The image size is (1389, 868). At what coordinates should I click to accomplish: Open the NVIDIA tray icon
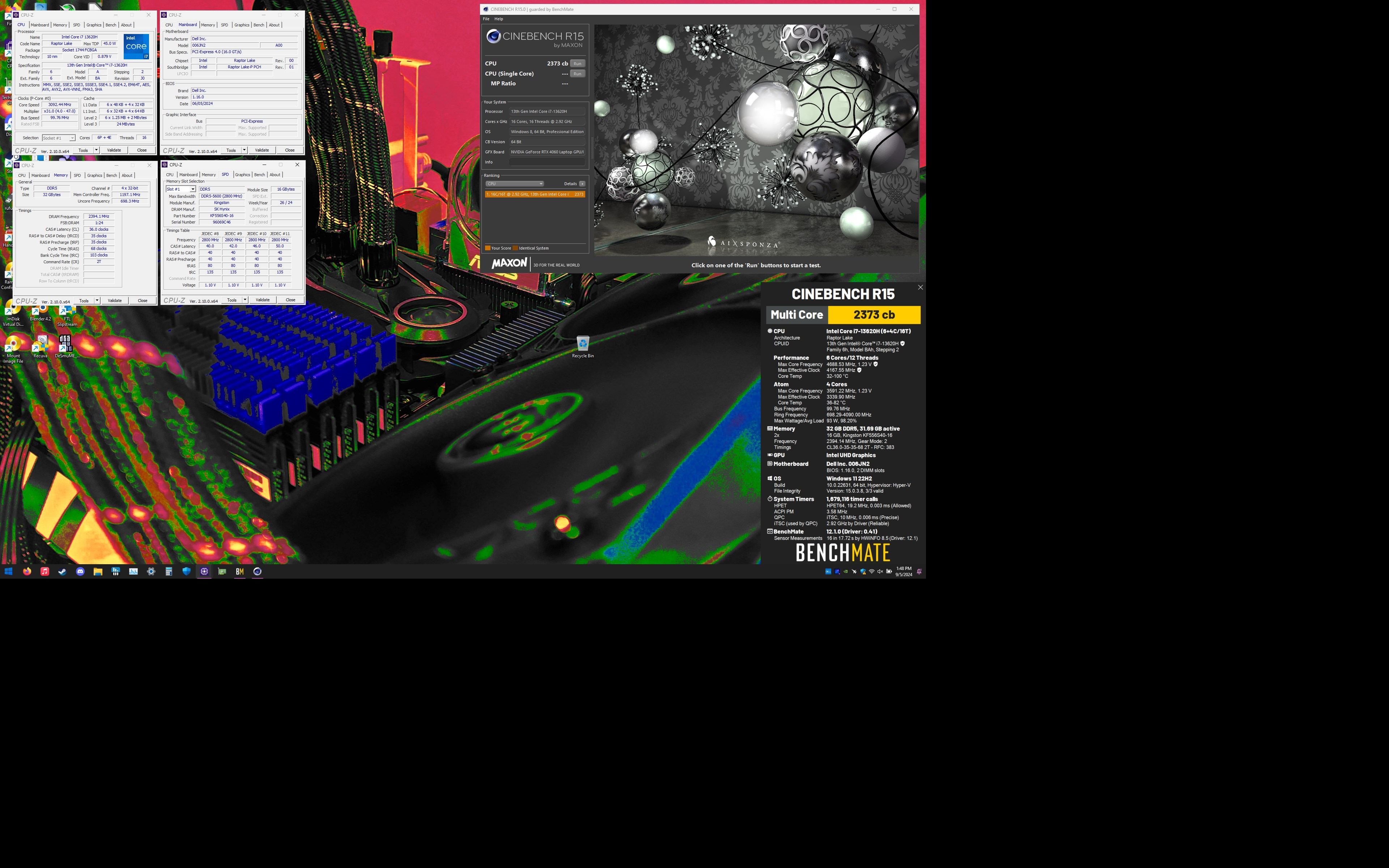[845, 571]
